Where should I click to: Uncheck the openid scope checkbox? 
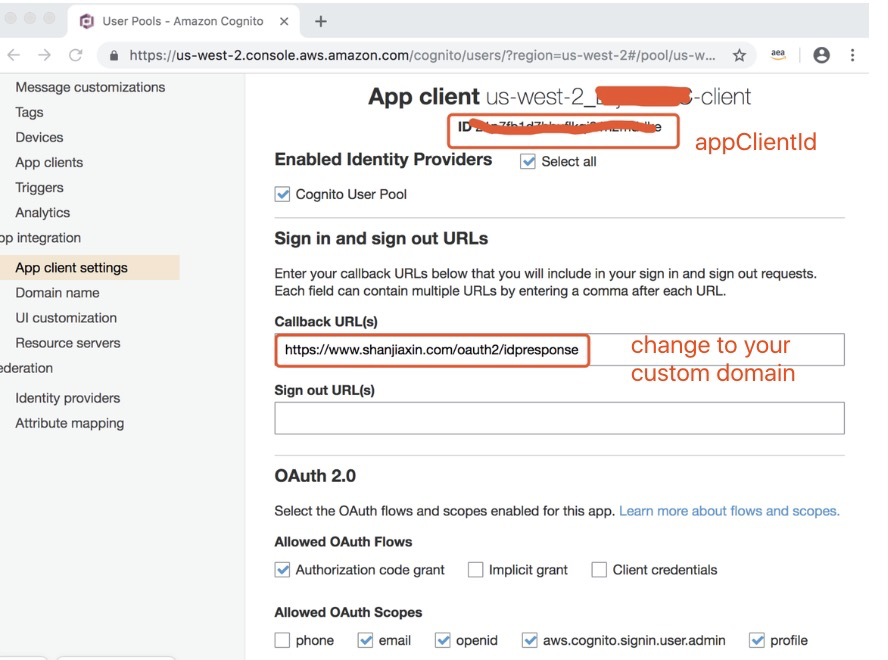442,640
